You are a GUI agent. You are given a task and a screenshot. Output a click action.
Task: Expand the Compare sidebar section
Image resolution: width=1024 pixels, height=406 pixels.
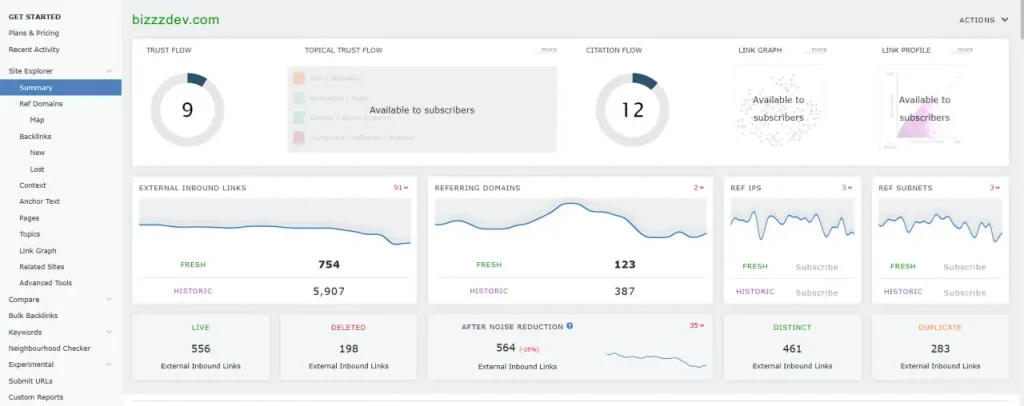pos(109,299)
